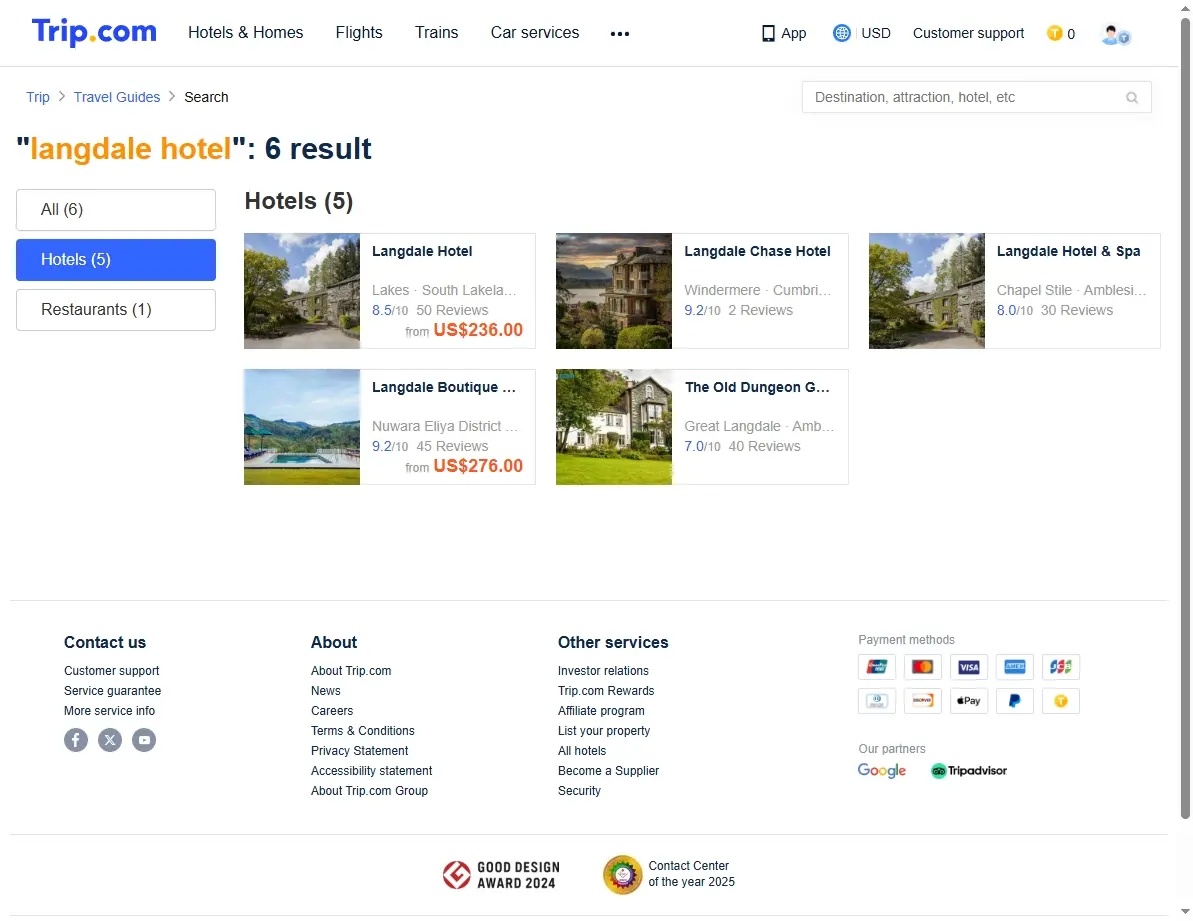
Task: Open the USD currency selector
Action: pos(876,33)
